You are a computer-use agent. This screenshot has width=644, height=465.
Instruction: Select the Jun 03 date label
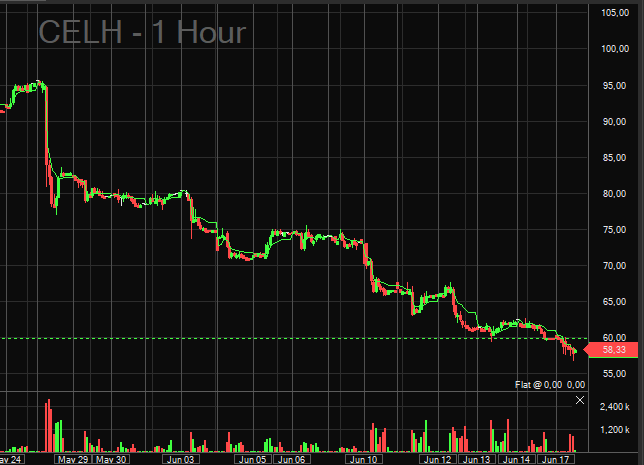(x=181, y=460)
